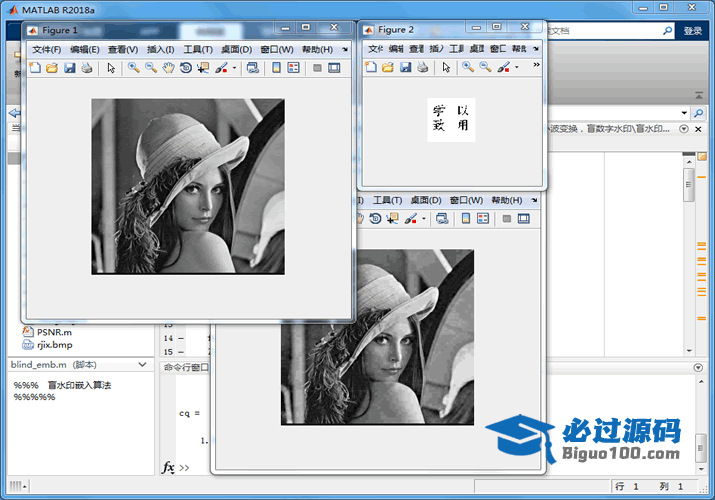Image resolution: width=715 pixels, height=500 pixels.
Task: Click Link Plot icon in Figure 1
Action: (x=253, y=68)
